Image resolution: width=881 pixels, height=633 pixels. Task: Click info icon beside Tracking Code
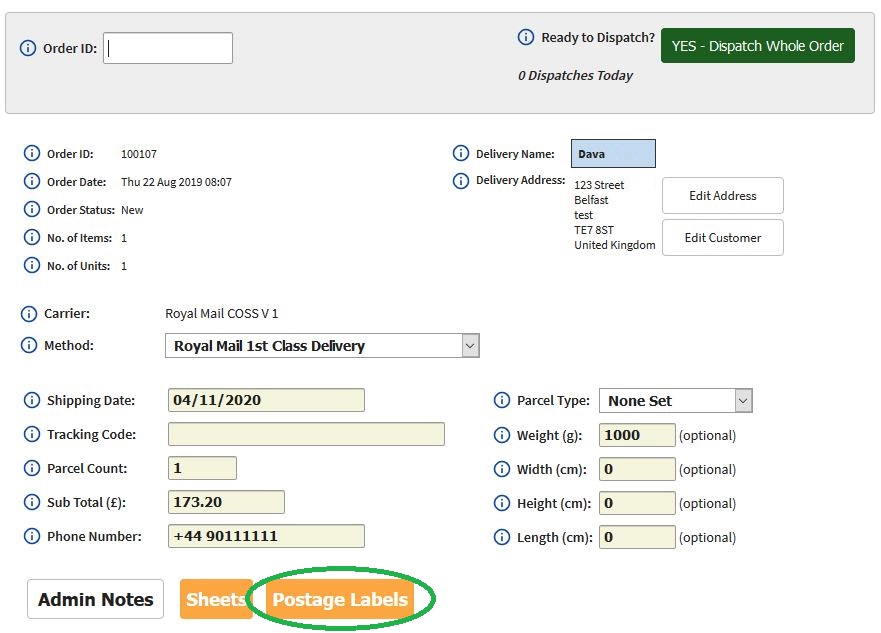point(32,434)
